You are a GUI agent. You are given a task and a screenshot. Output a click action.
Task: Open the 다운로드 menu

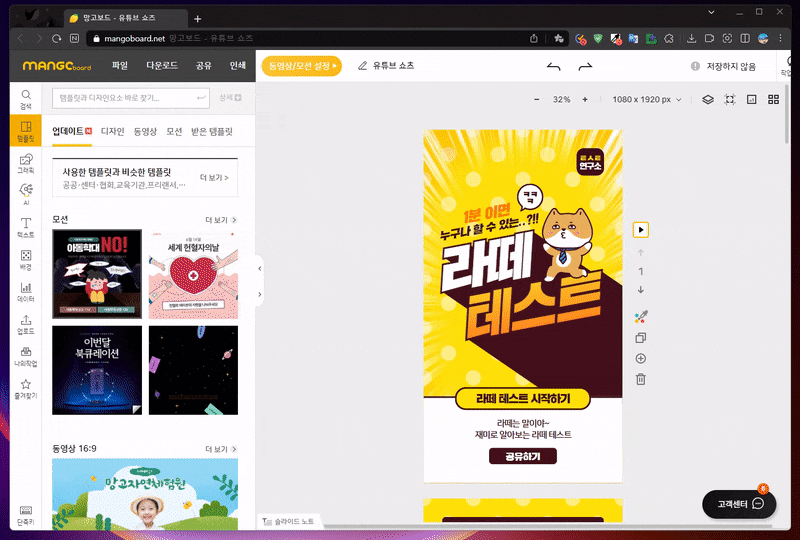tap(162, 65)
